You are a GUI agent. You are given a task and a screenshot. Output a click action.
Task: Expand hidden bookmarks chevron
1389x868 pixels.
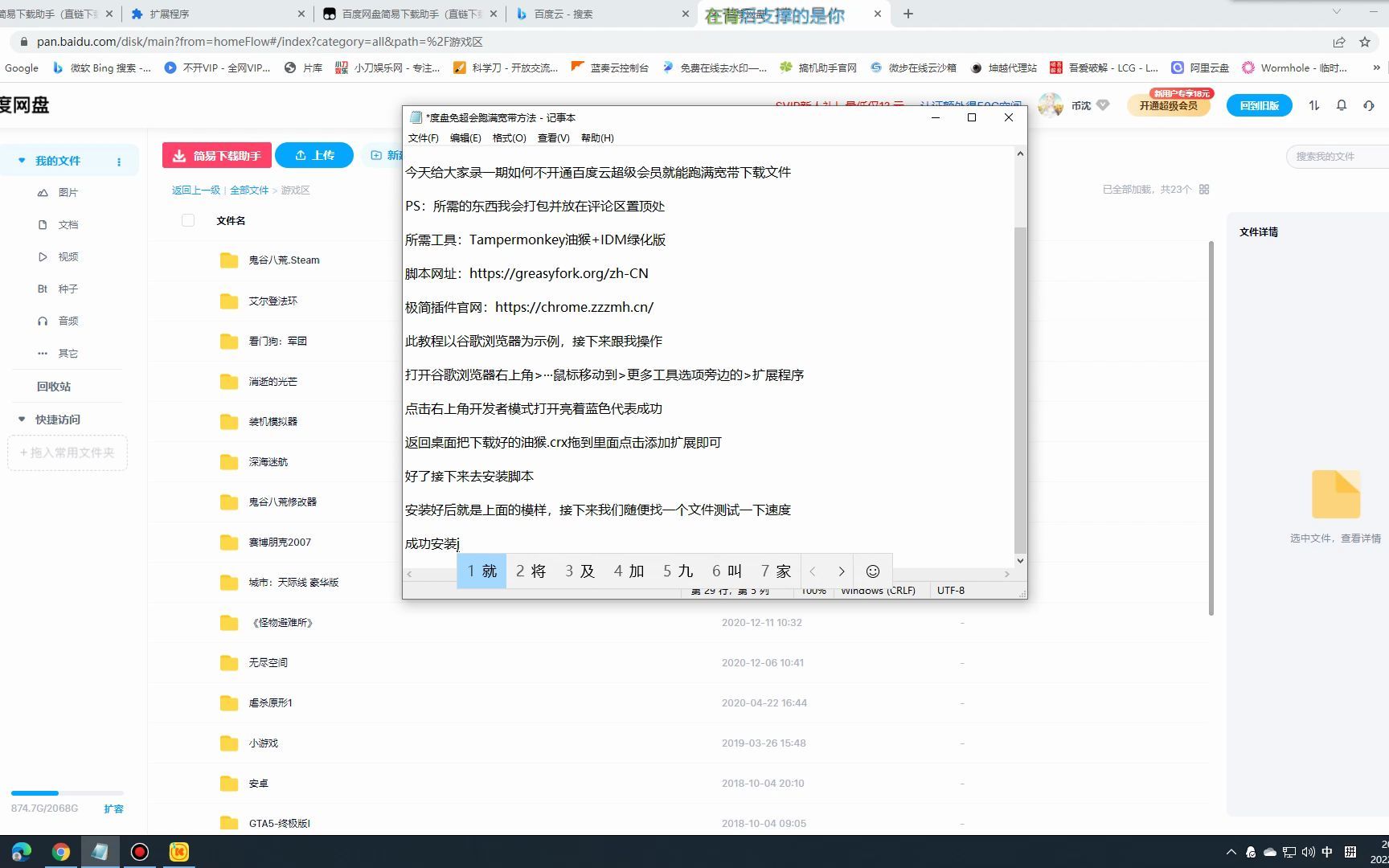[x=1376, y=68]
